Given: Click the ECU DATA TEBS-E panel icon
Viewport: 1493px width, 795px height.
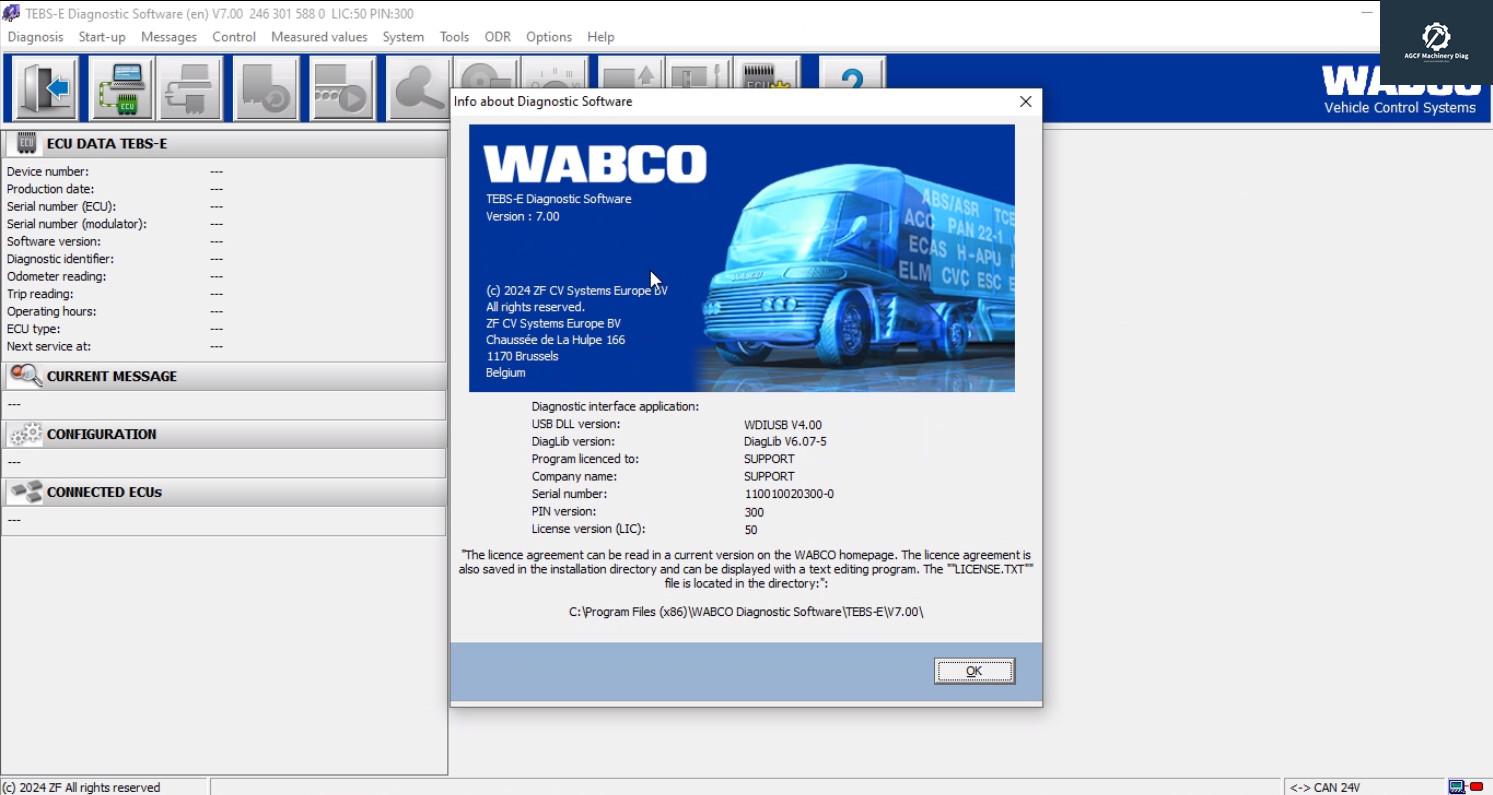Looking at the screenshot, I should (24, 143).
